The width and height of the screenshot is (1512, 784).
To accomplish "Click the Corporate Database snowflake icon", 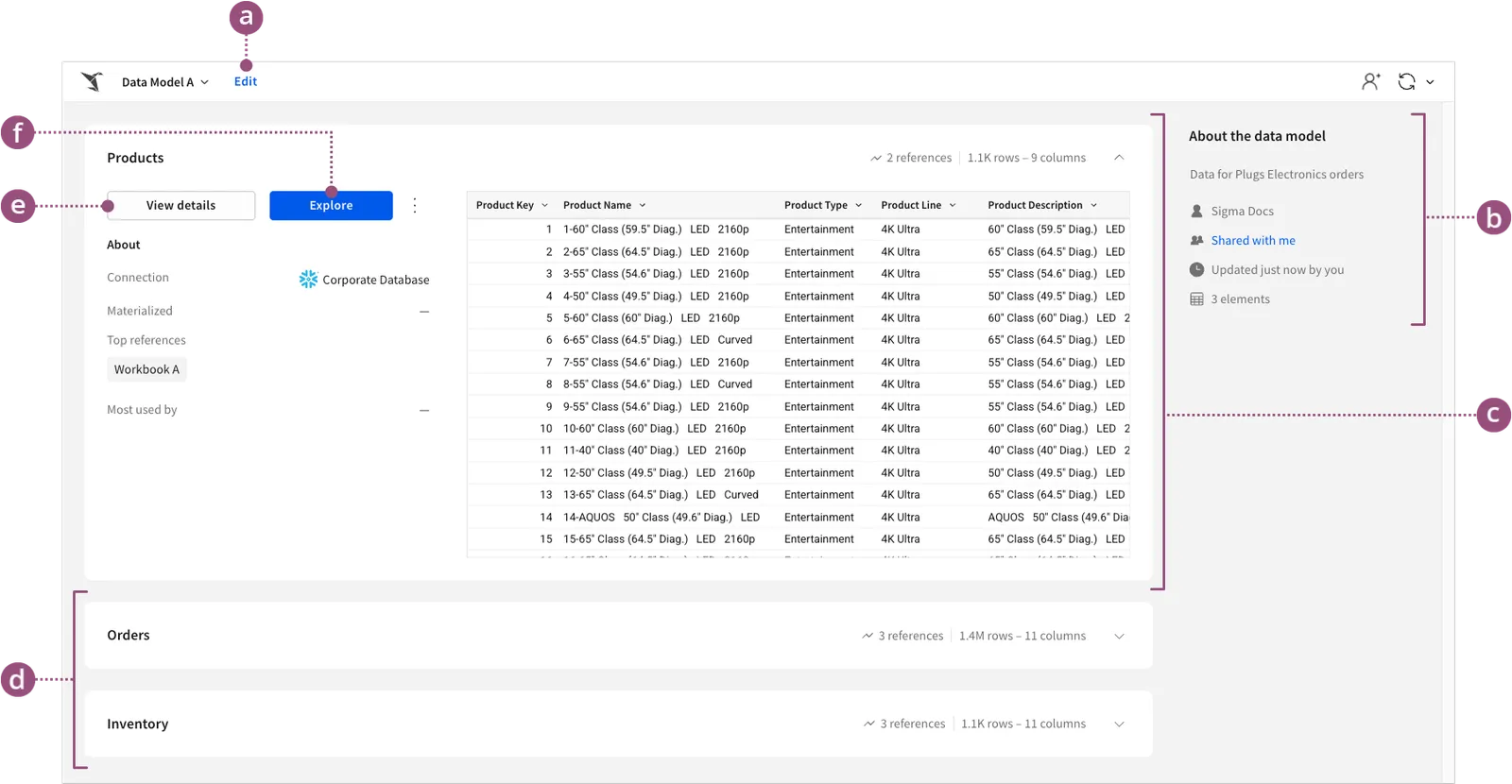I will tap(308, 279).
